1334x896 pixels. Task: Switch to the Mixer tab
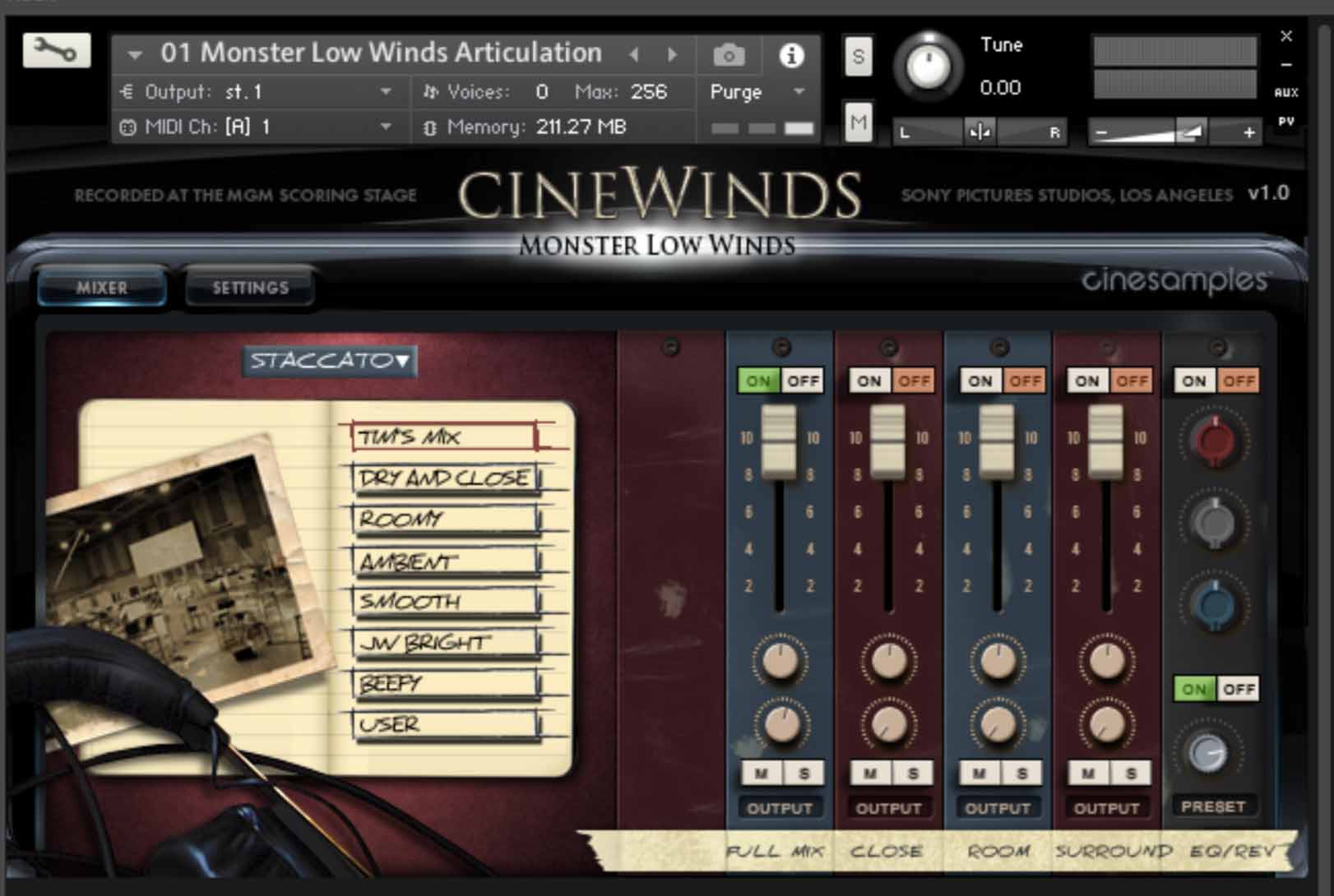pyautogui.click(x=100, y=288)
